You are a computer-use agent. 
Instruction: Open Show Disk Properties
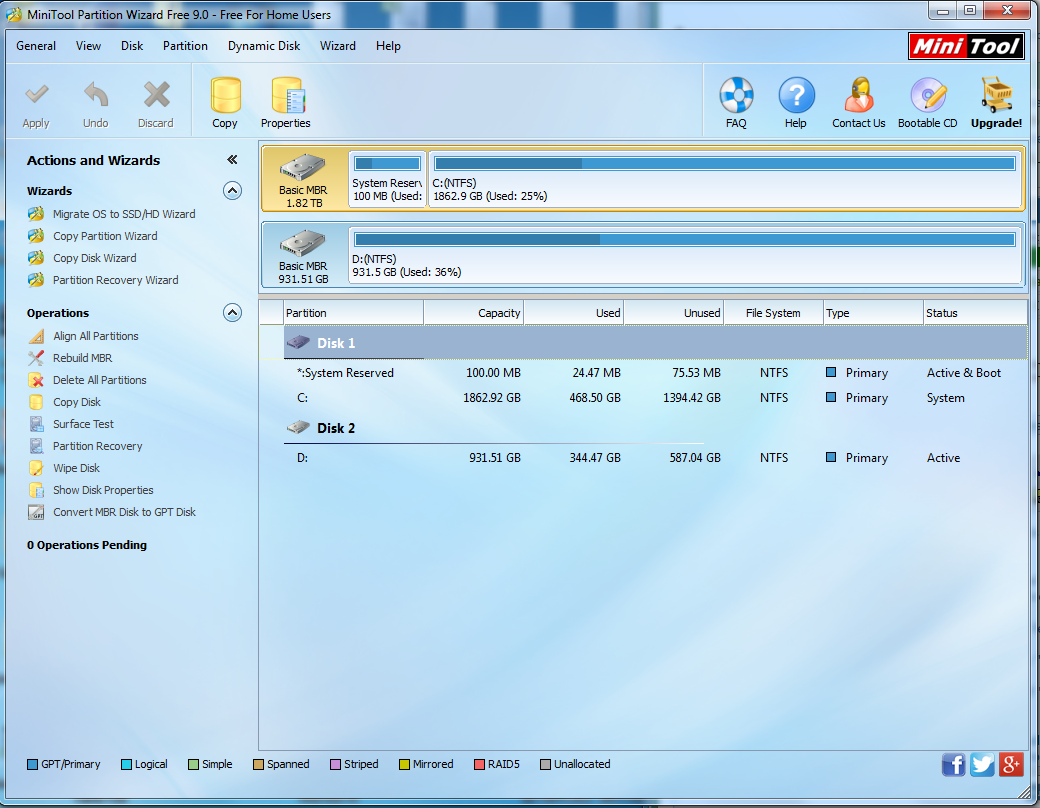click(x=103, y=490)
